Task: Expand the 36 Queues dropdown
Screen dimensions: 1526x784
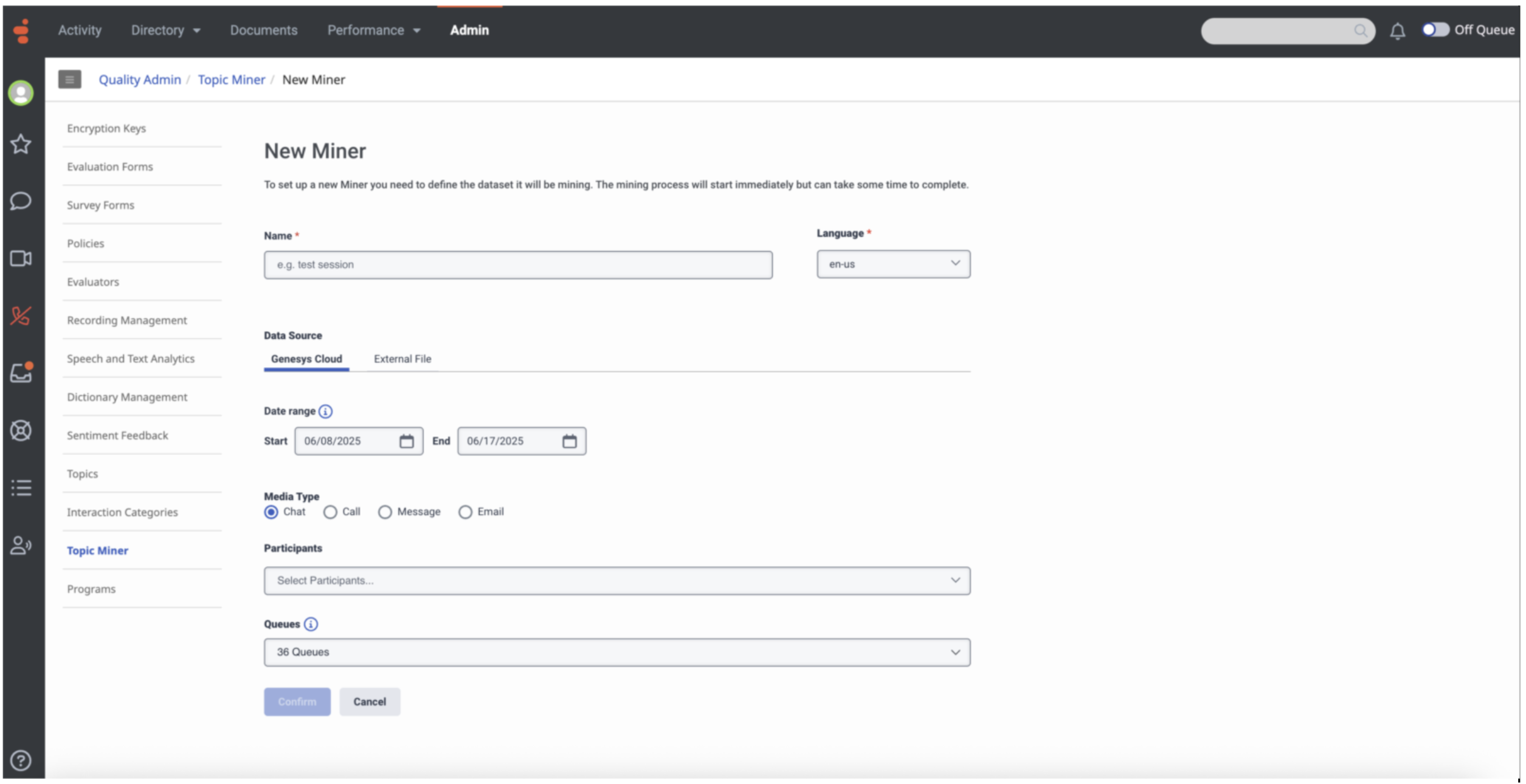Action: [616, 652]
